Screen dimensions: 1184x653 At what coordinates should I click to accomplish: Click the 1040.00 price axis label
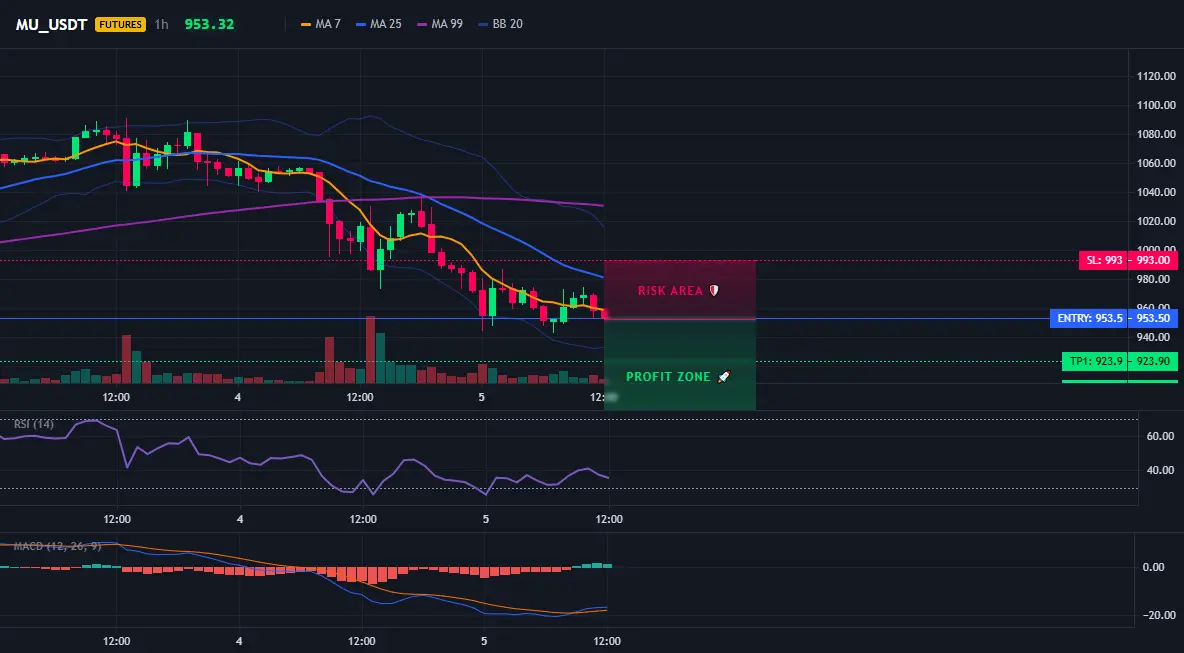[x=1156, y=193]
